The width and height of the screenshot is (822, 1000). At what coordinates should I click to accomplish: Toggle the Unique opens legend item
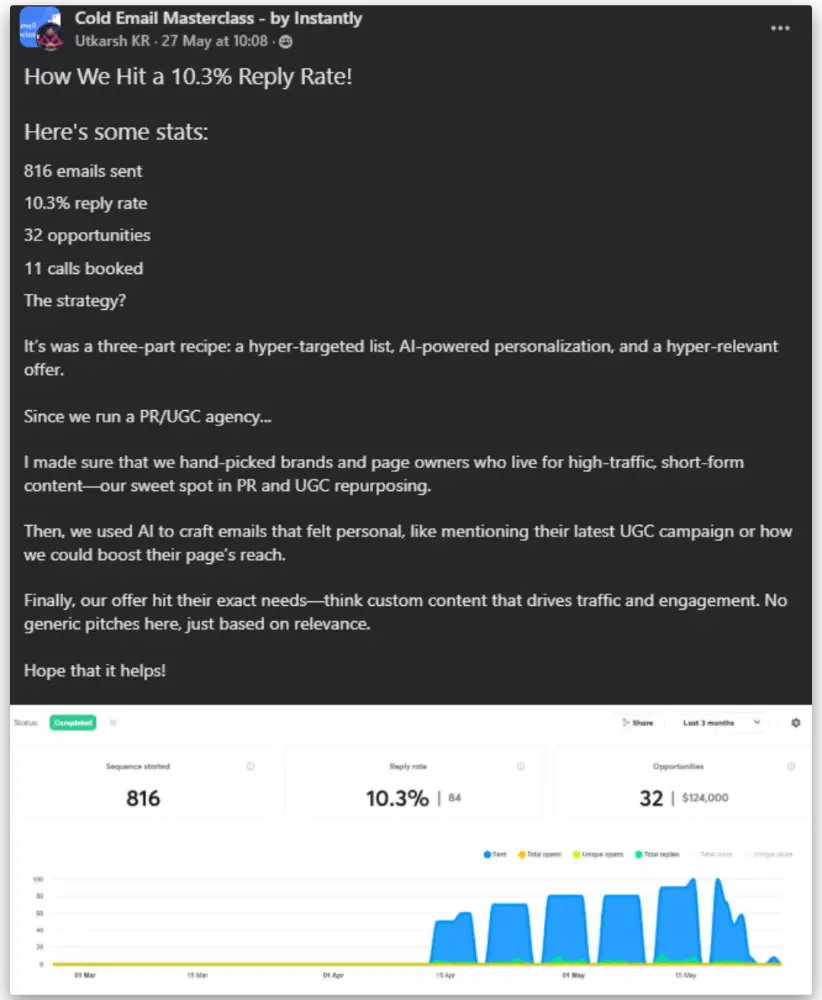[x=598, y=854]
